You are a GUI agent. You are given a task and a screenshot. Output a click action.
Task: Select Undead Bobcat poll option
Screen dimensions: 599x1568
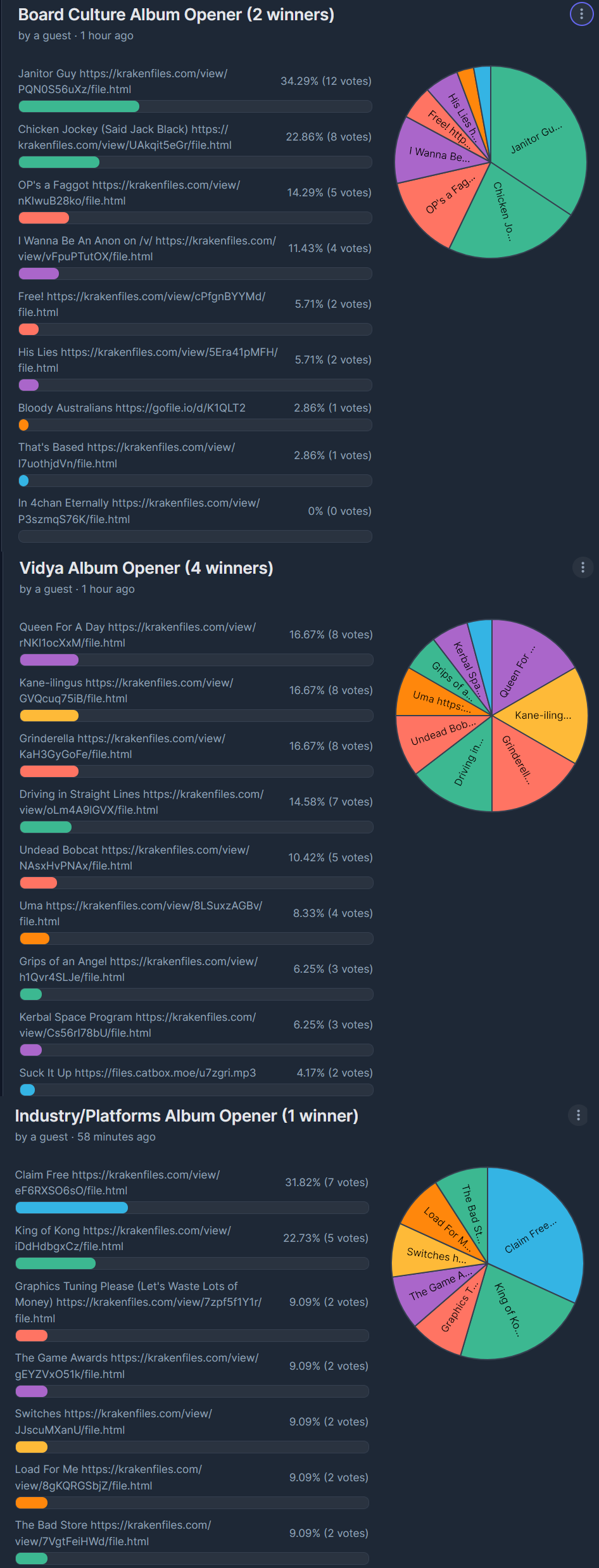(135, 857)
